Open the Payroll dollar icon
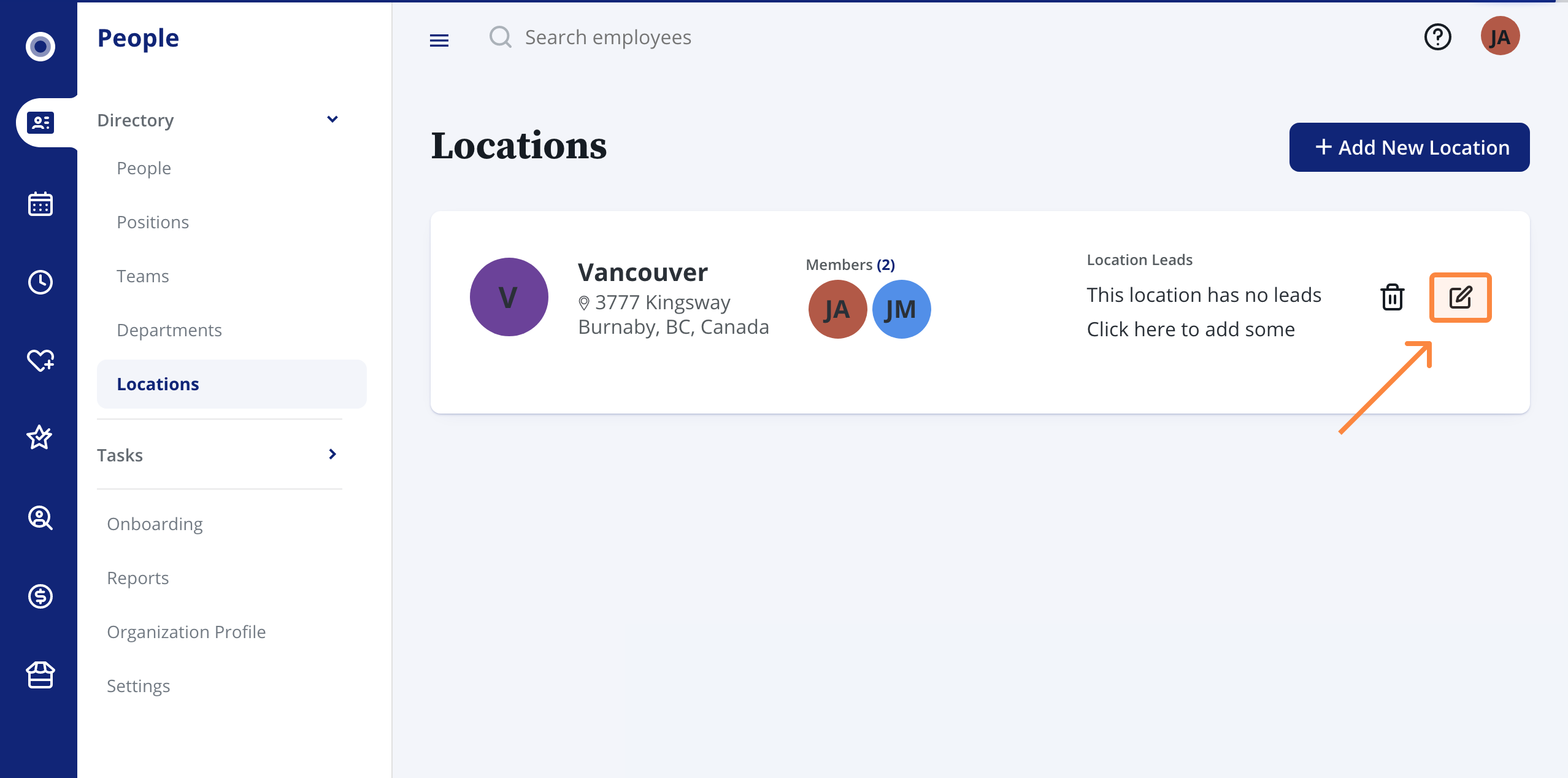The height and width of the screenshot is (778, 1568). click(39, 596)
